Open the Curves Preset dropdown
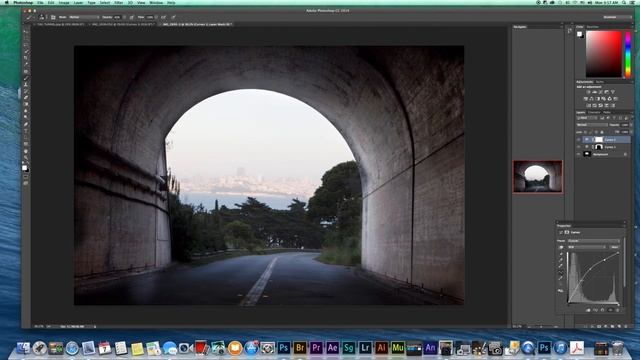Screen dimensions: 640x360 click(593, 241)
